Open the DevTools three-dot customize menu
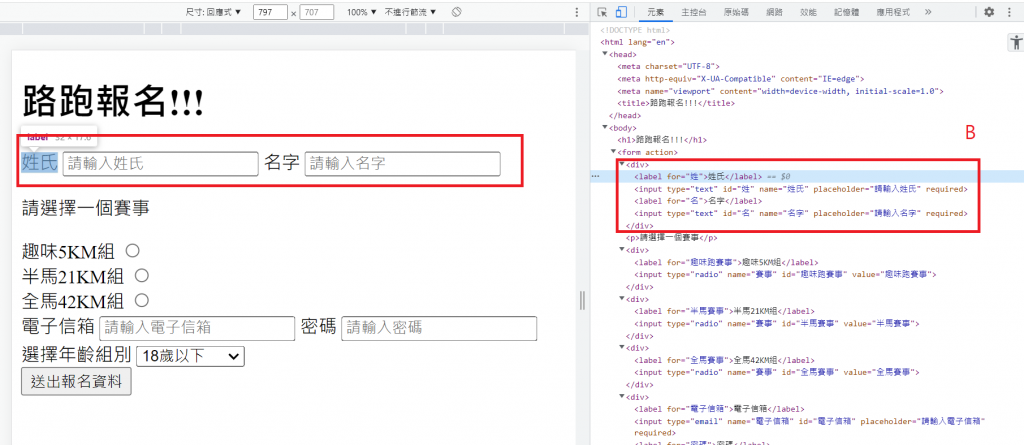 [x=1011, y=12]
